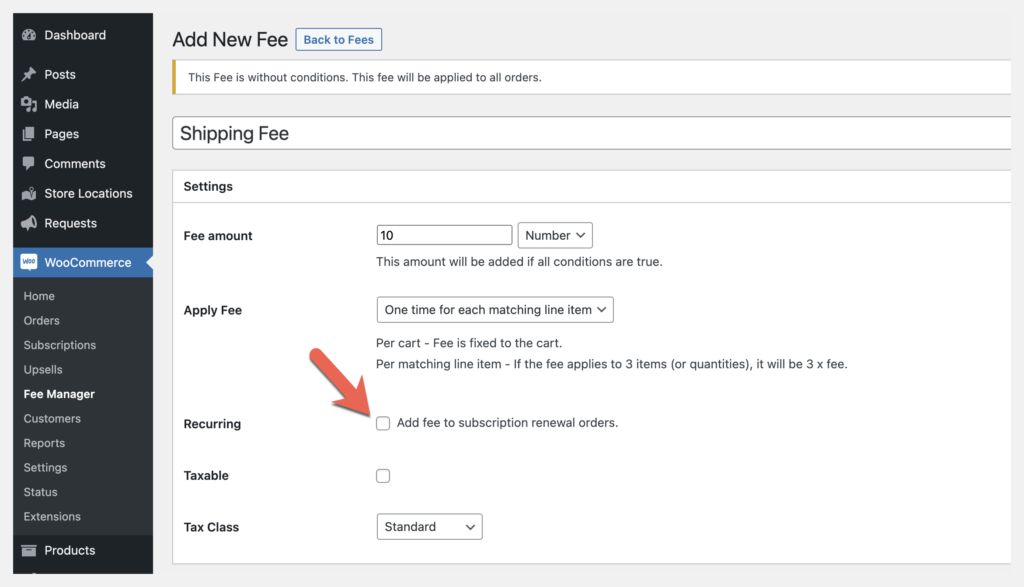Open the Number fee type dropdown
The width and height of the screenshot is (1024, 587).
pos(555,235)
